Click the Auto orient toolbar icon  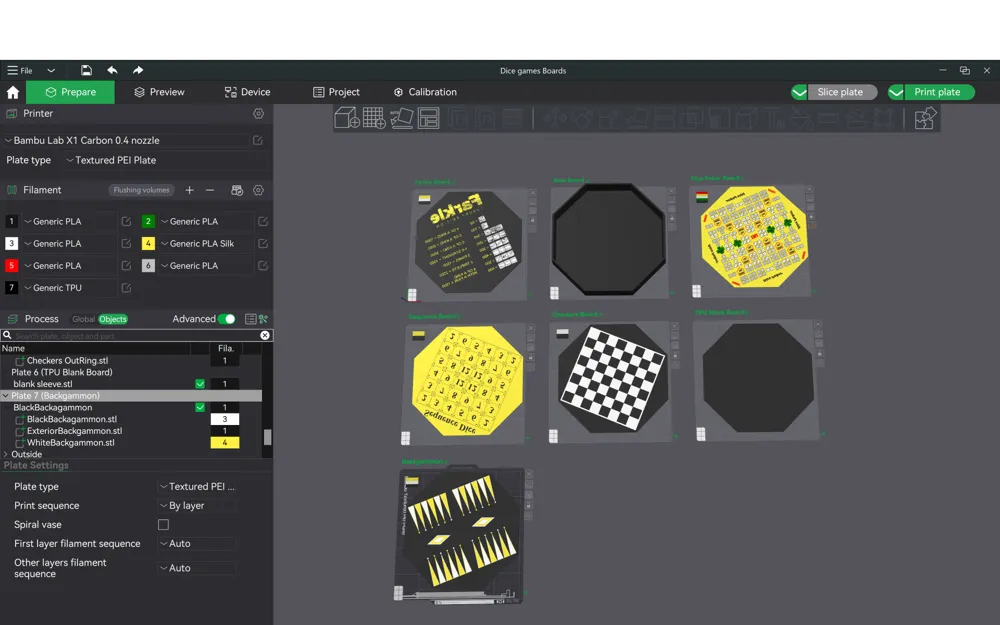(402, 119)
